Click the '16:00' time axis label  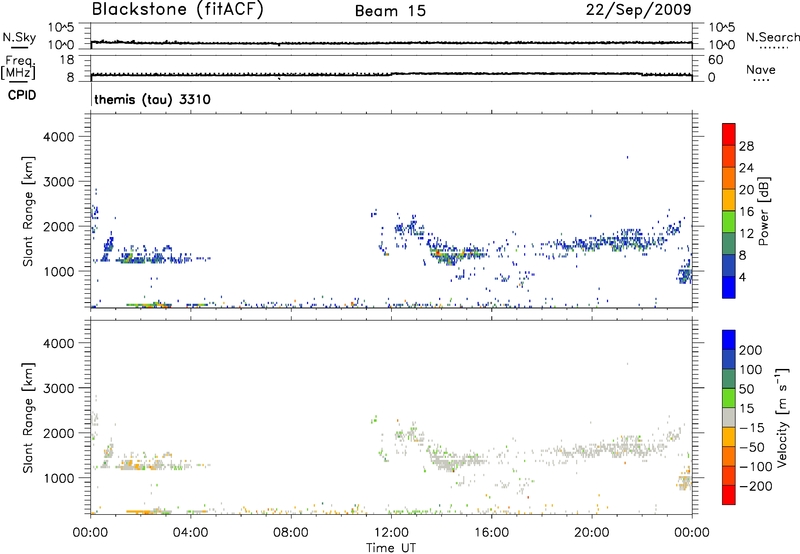[x=491, y=533]
